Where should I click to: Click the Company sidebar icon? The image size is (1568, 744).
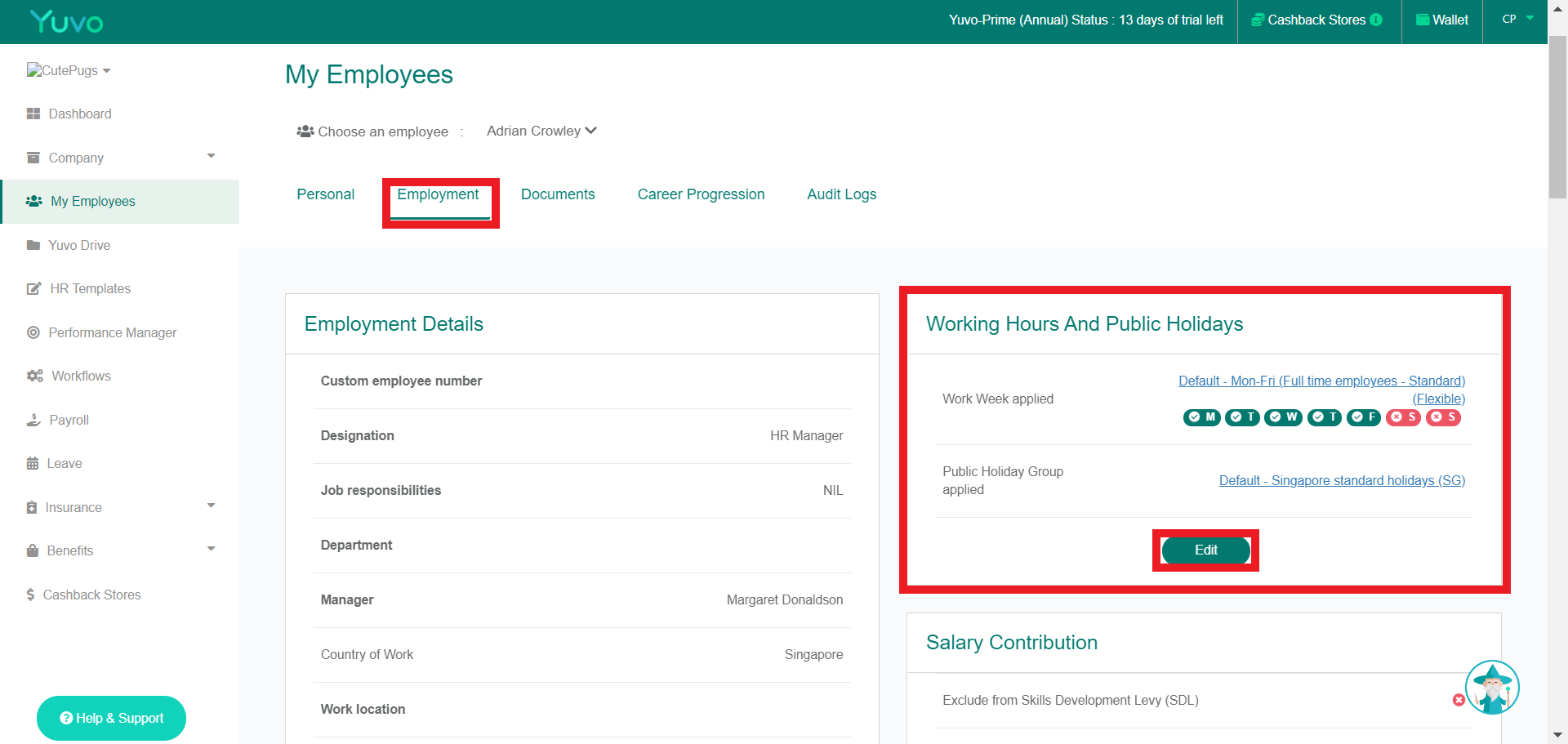point(33,158)
